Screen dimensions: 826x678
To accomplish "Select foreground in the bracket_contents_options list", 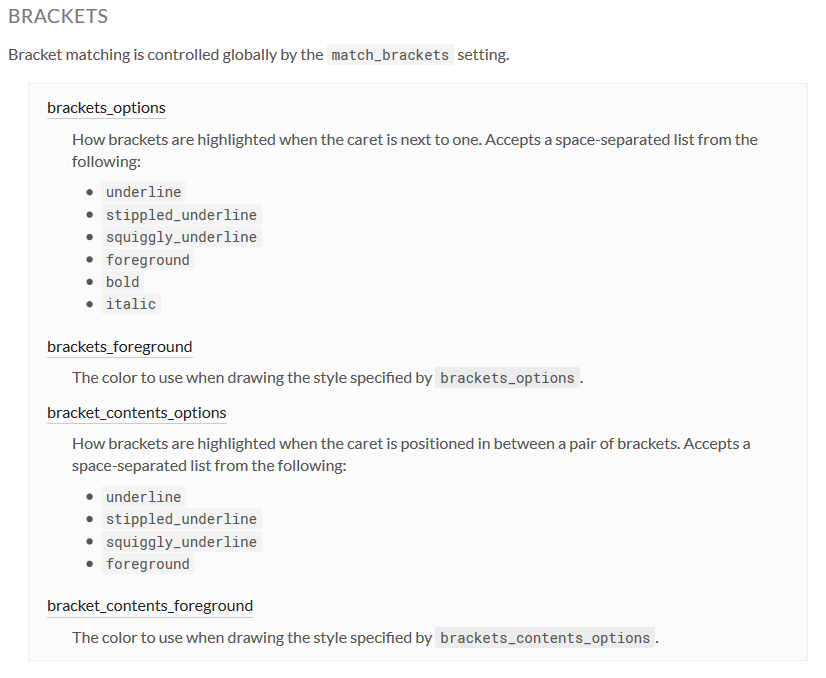I will [147, 564].
